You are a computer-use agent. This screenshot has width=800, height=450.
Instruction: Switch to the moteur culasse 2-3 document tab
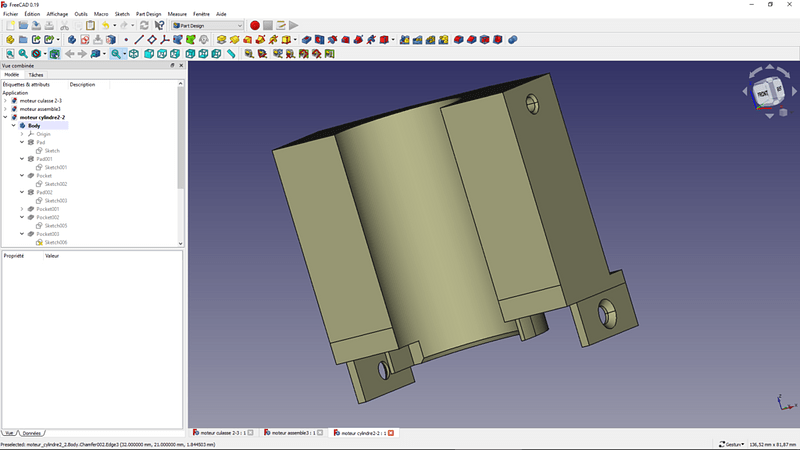[223, 433]
